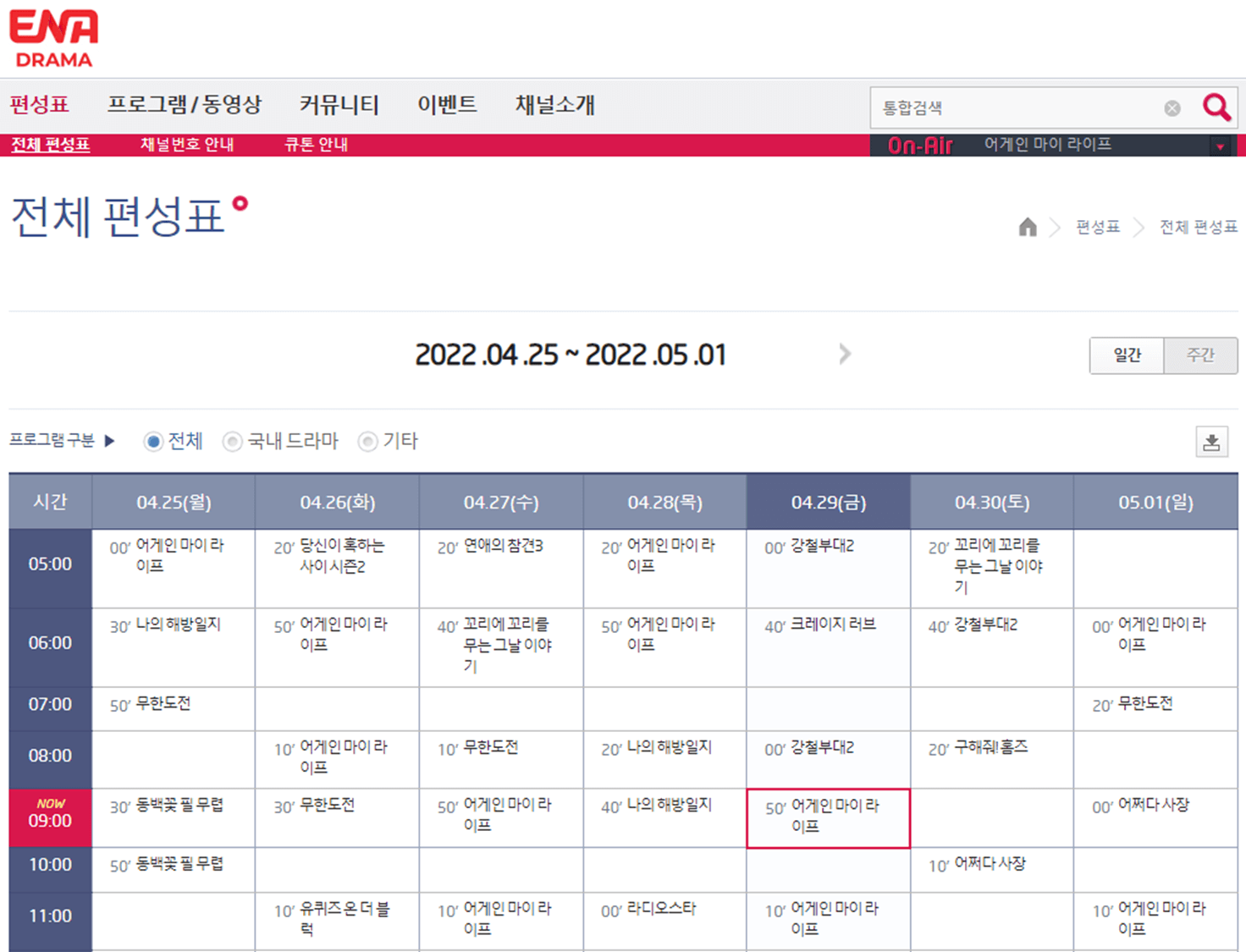Click the schedule download icon
Image resolution: width=1246 pixels, height=952 pixels.
point(1212,442)
